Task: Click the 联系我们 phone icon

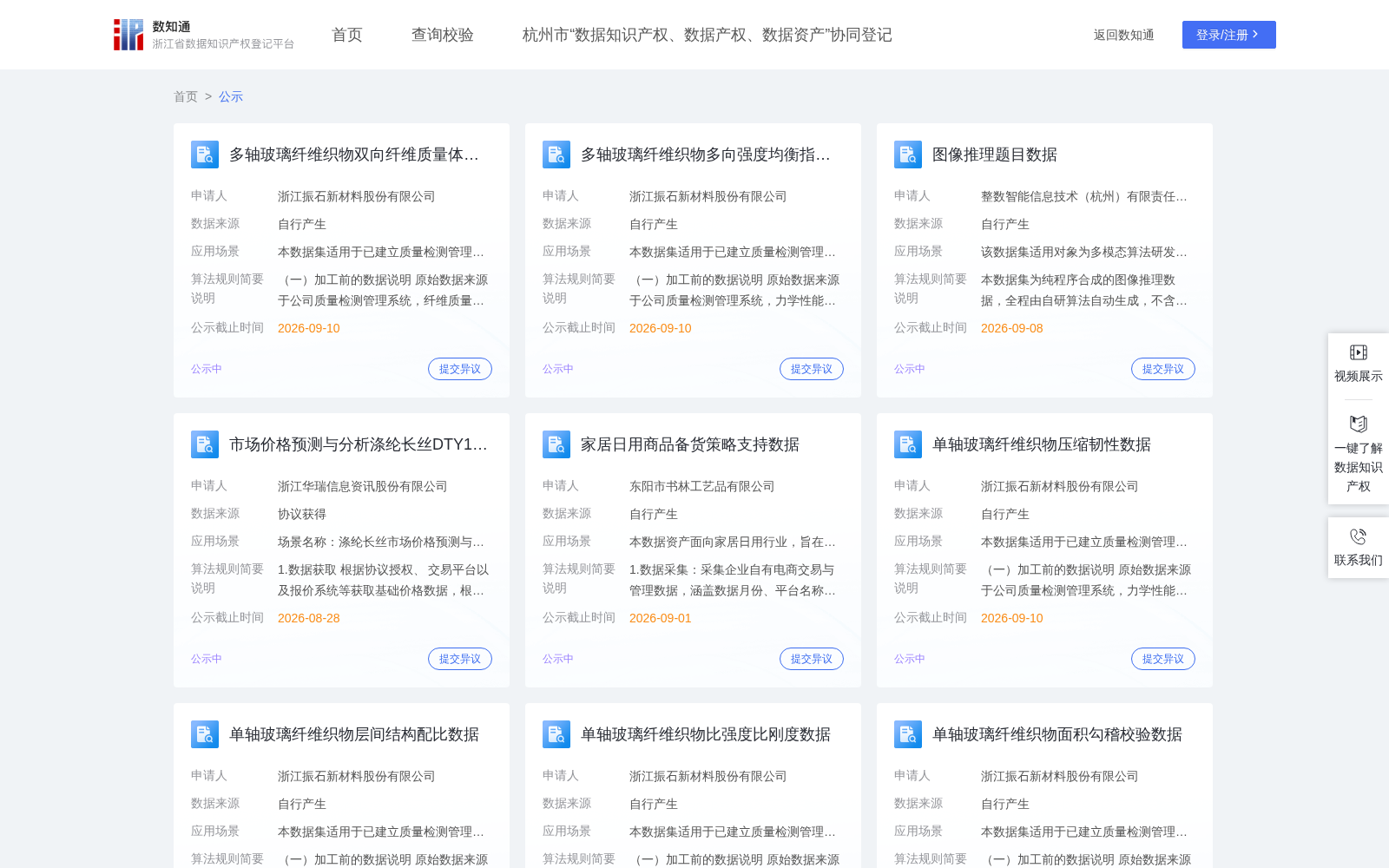Action: point(1359,536)
